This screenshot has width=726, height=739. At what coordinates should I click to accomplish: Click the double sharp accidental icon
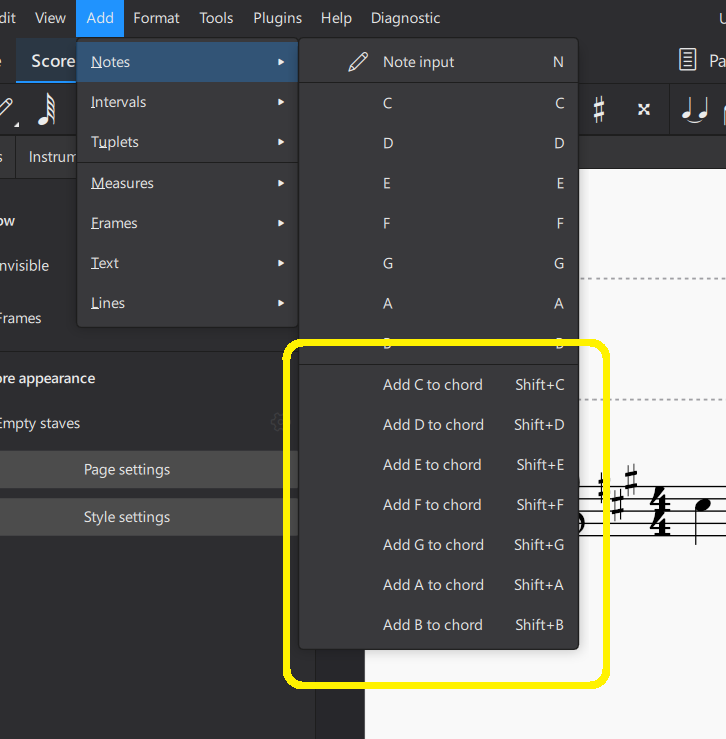[644, 109]
